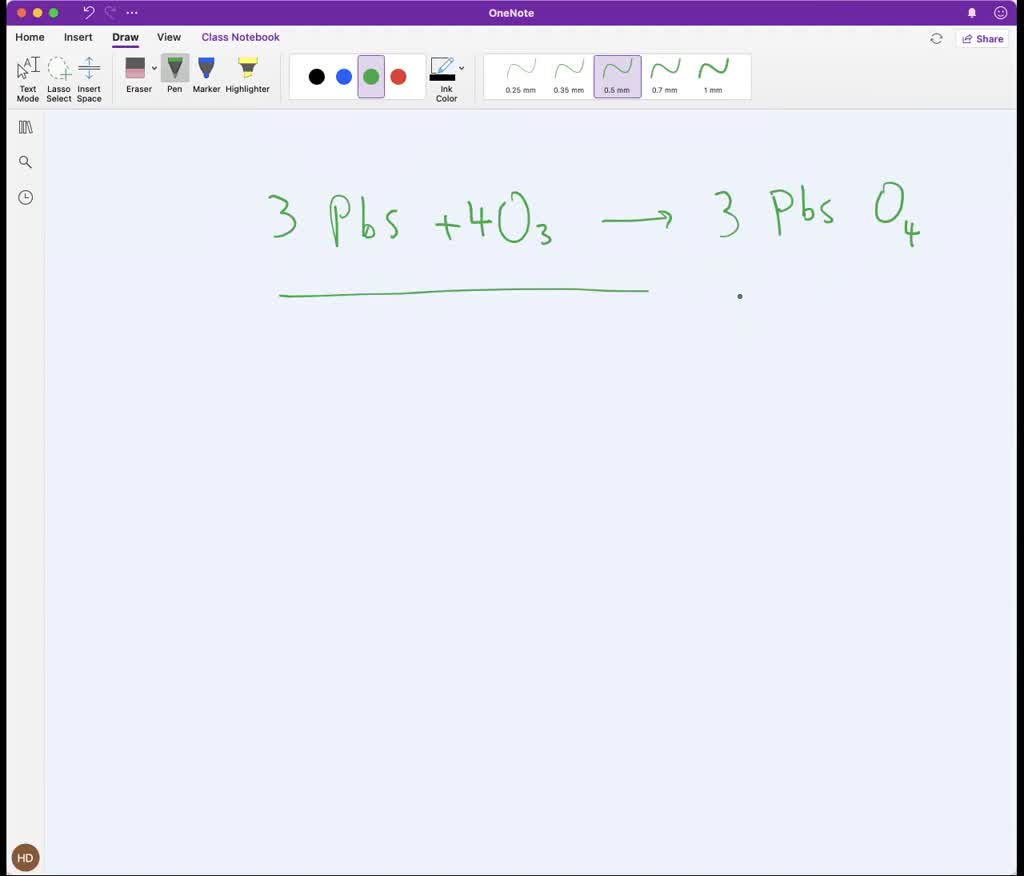Screen dimensions: 1024x876
Task: Enable the 1 mm pen thickness
Action: point(712,77)
